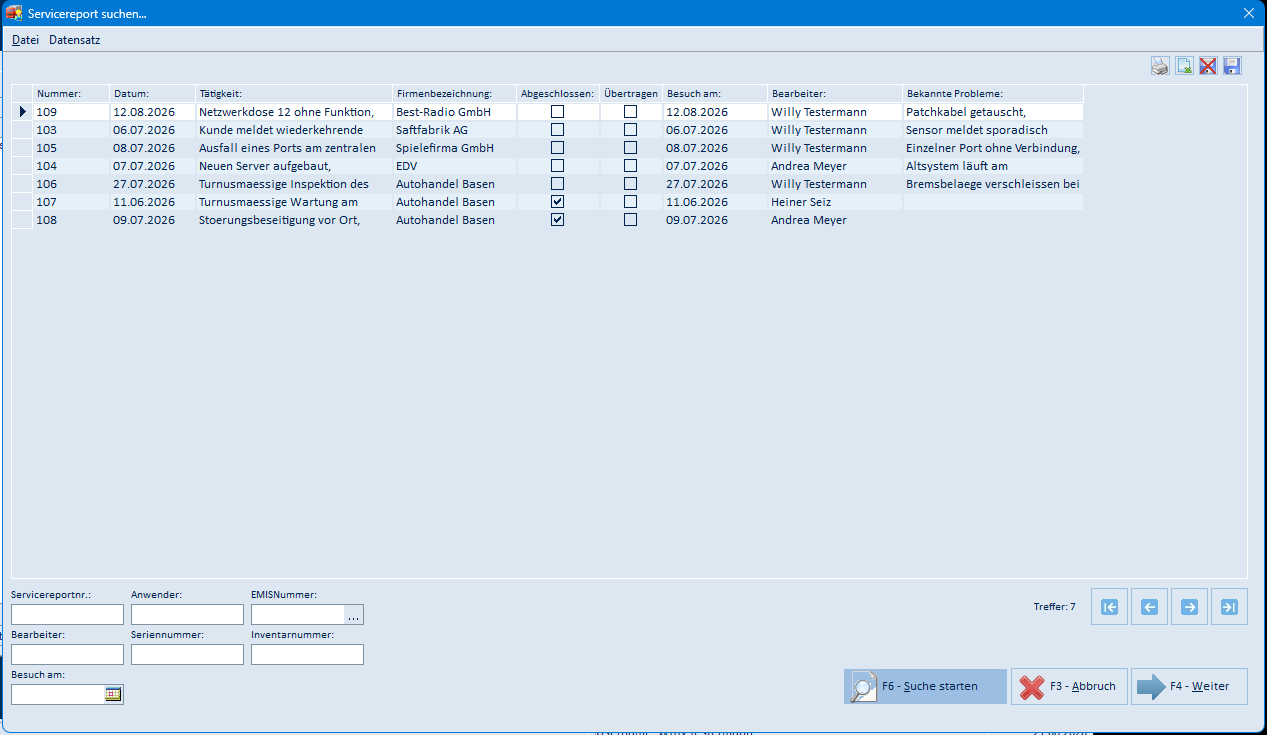Image resolution: width=1267 pixels, height=735 pixels.
Task: Open the calendar picker for Besuch am
Action: pos(113,694)
